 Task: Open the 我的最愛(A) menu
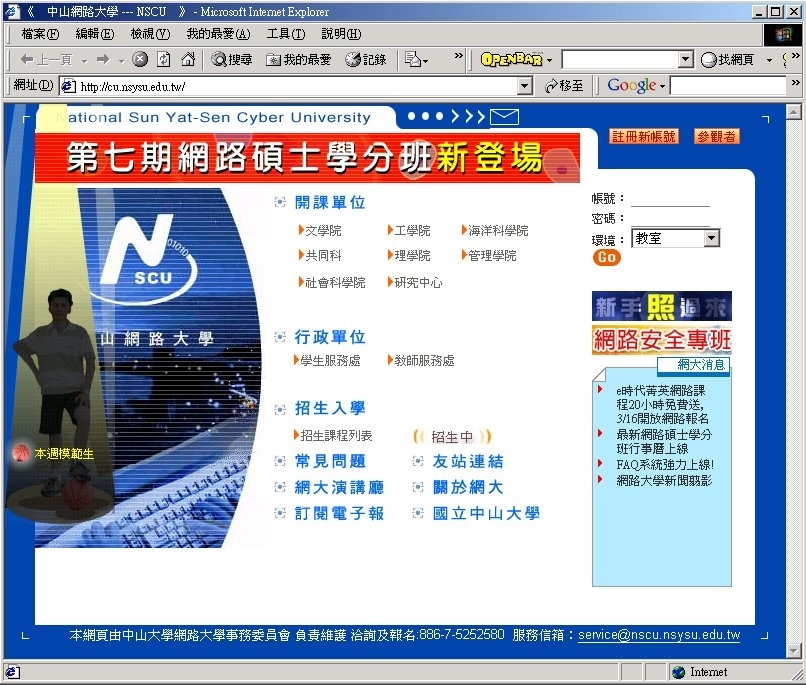[x=218, y=34]
